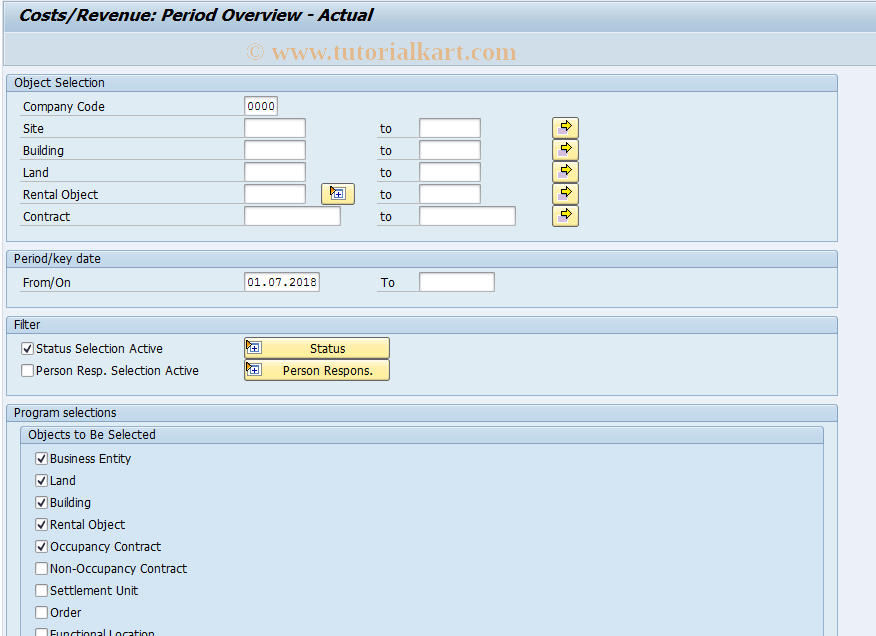Click inside the Company Code field
This screenshot has width=876, height=636.
[260, 105]
